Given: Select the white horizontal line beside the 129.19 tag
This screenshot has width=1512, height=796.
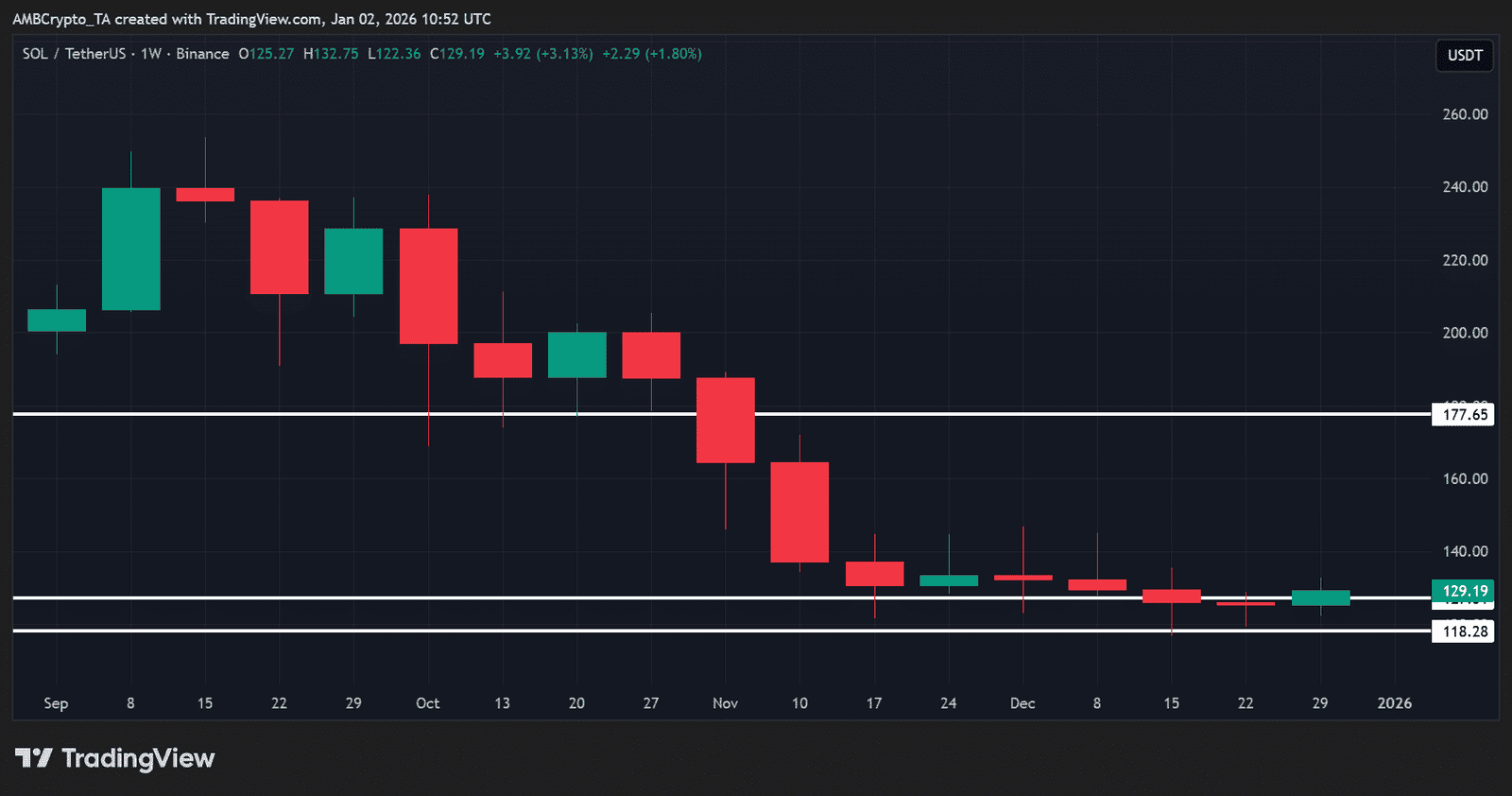Looking at the screenshot, I should point(722,597).
